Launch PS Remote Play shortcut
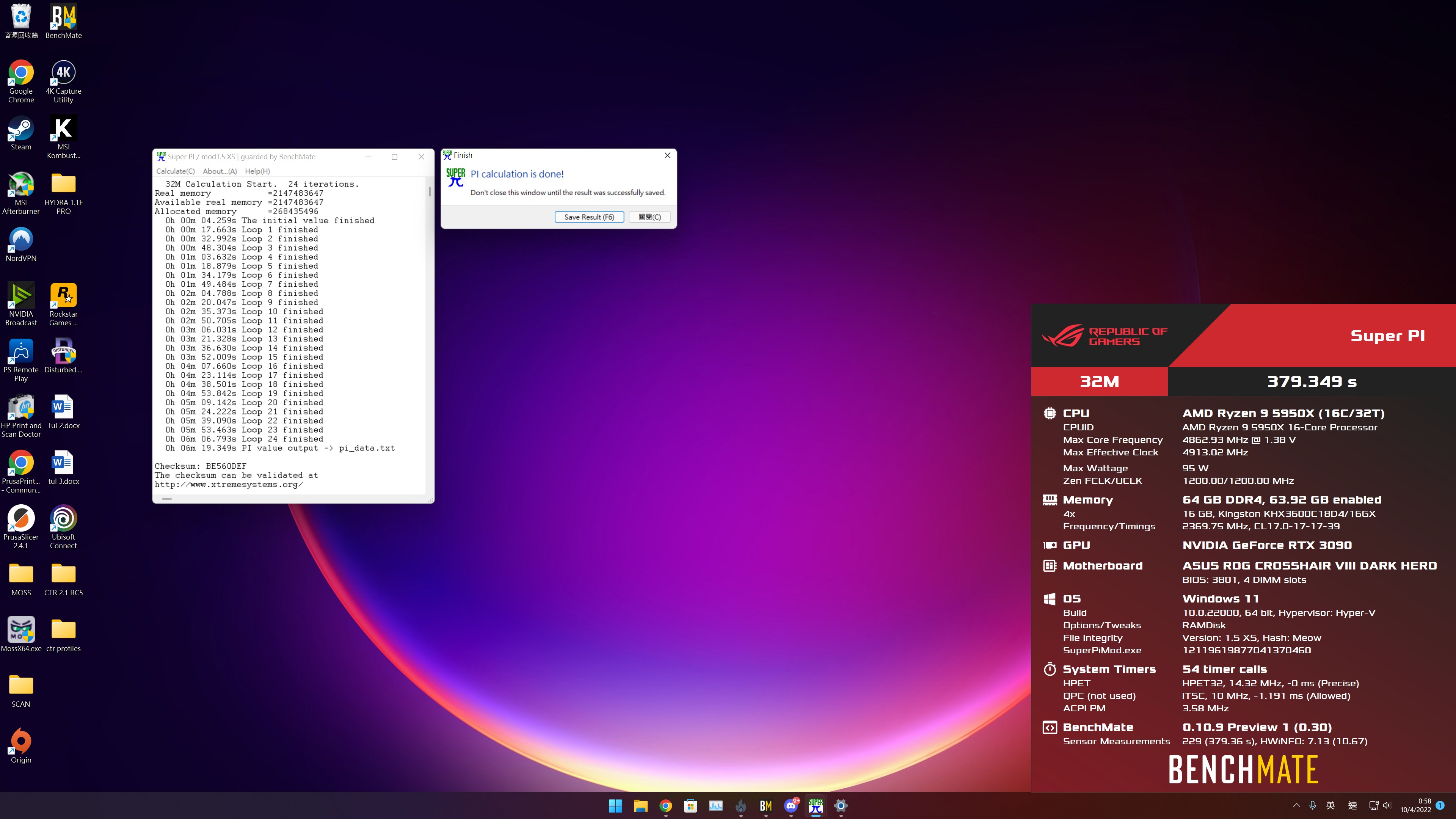The height and width of the screenshot is (819, 1456). [x=21, y=361]
